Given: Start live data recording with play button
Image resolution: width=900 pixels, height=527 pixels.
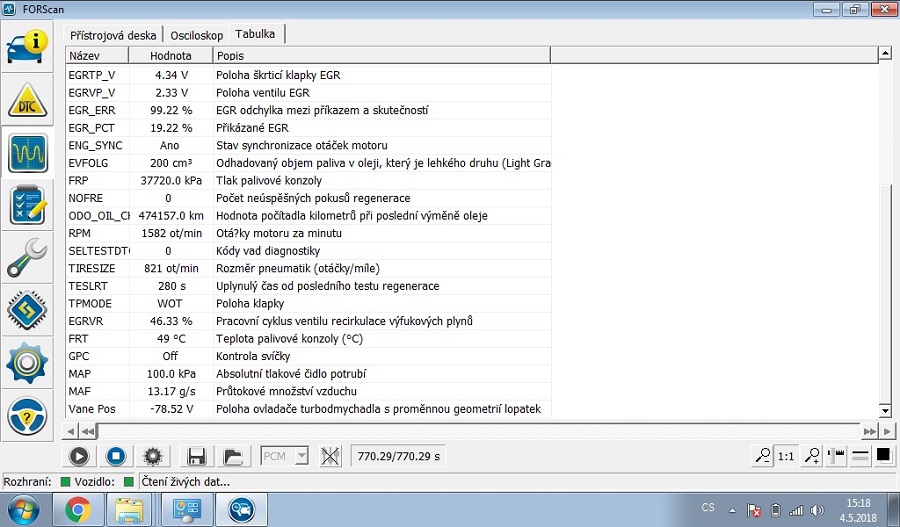Looking at the screenshot, I should (79, 456).
